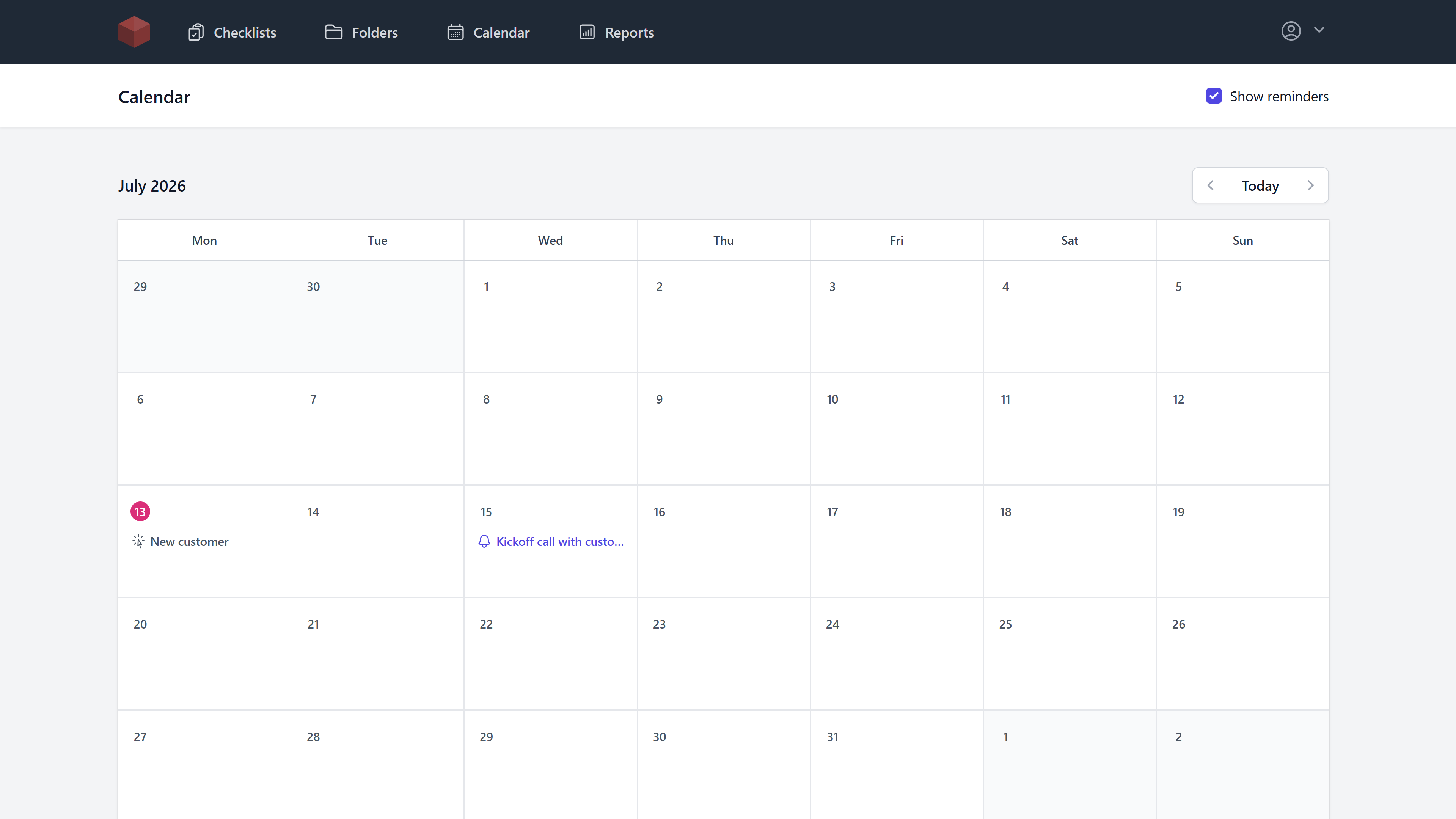Select date 26 number

[1178, 624]
